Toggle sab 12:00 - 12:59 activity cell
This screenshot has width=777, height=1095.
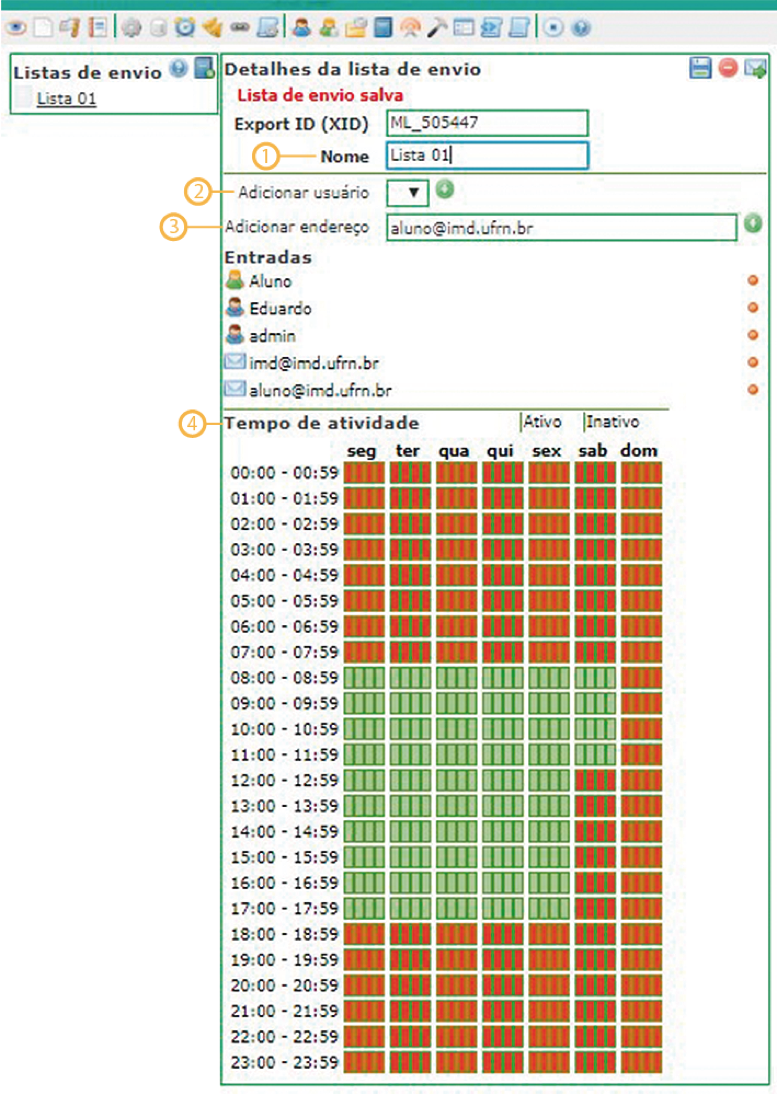point(595,780)
